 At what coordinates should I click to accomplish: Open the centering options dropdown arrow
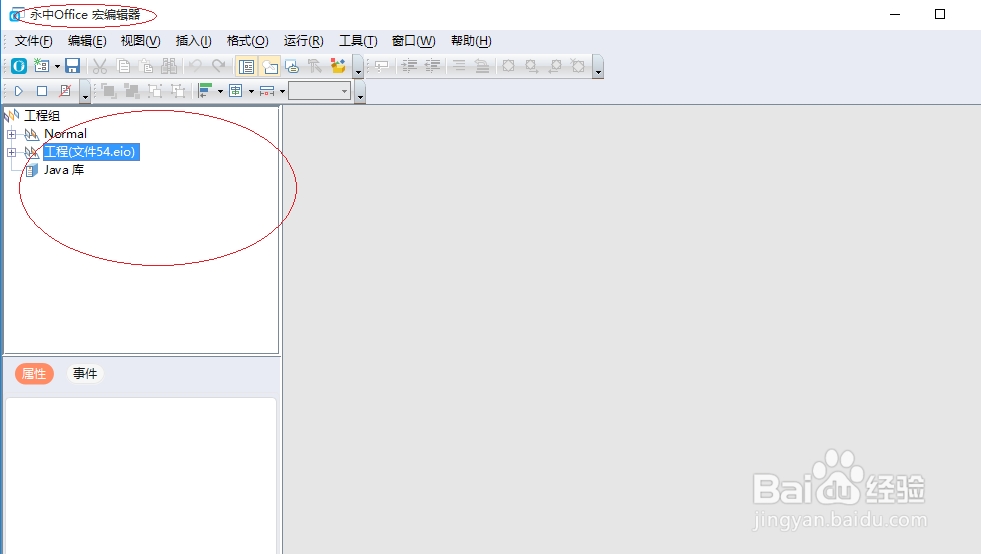pyautogui.click(x=252, y=91)
